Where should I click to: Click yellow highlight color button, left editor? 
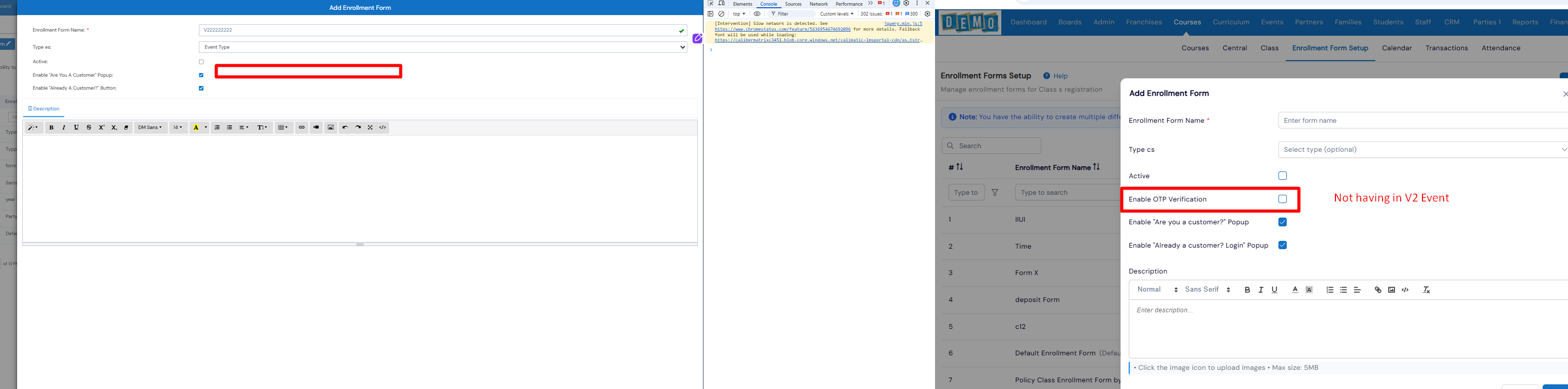click(x=195, y=127)
